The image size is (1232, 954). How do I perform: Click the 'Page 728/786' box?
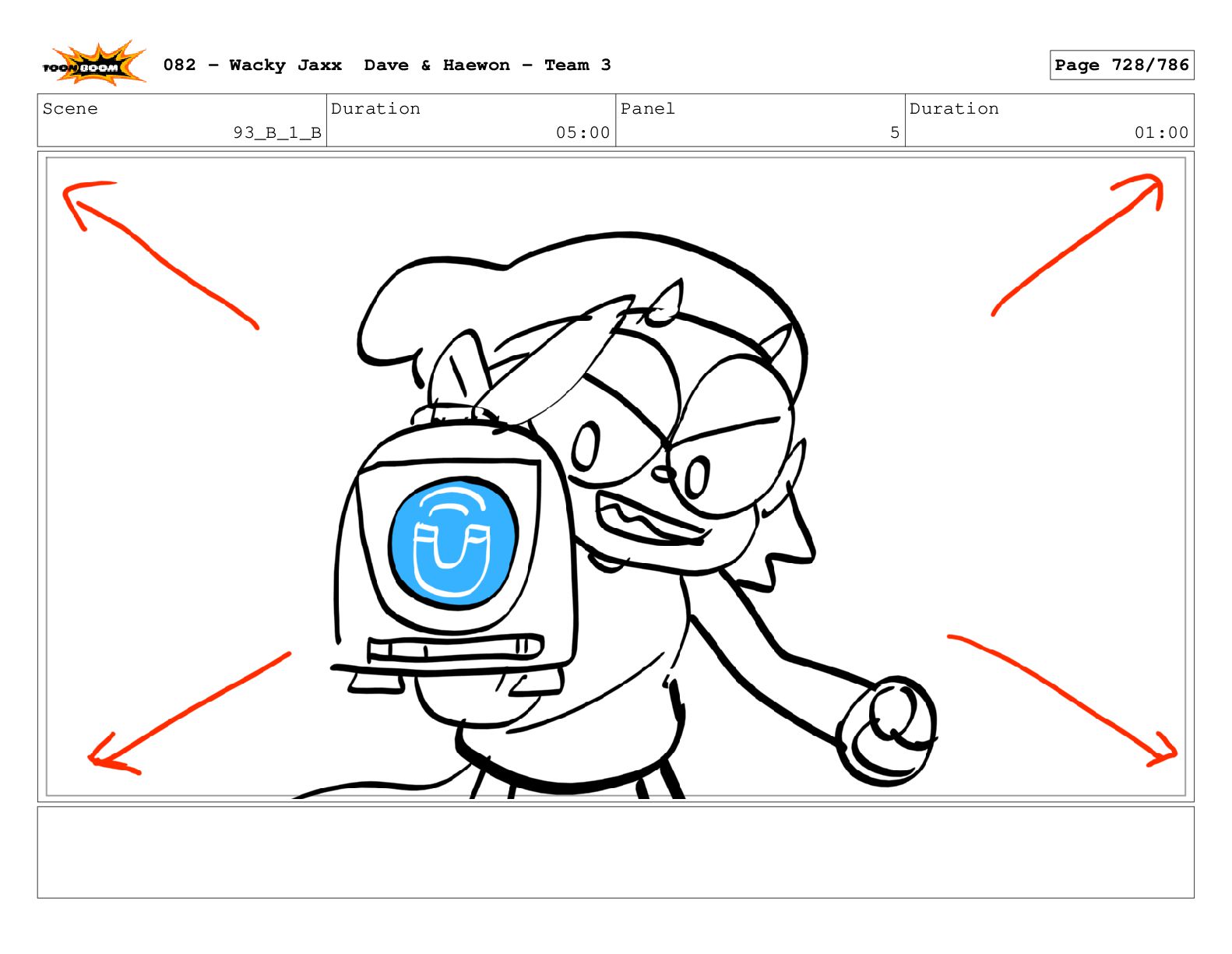click(x=1121, y=65)
